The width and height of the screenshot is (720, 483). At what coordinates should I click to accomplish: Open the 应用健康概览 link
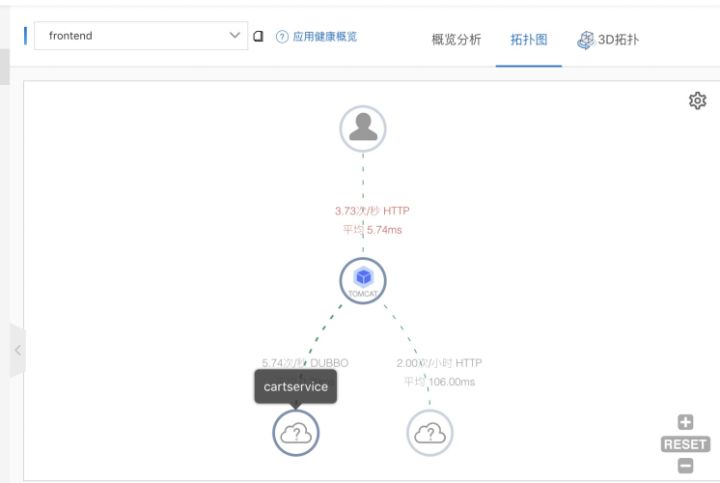pos(325,36)
